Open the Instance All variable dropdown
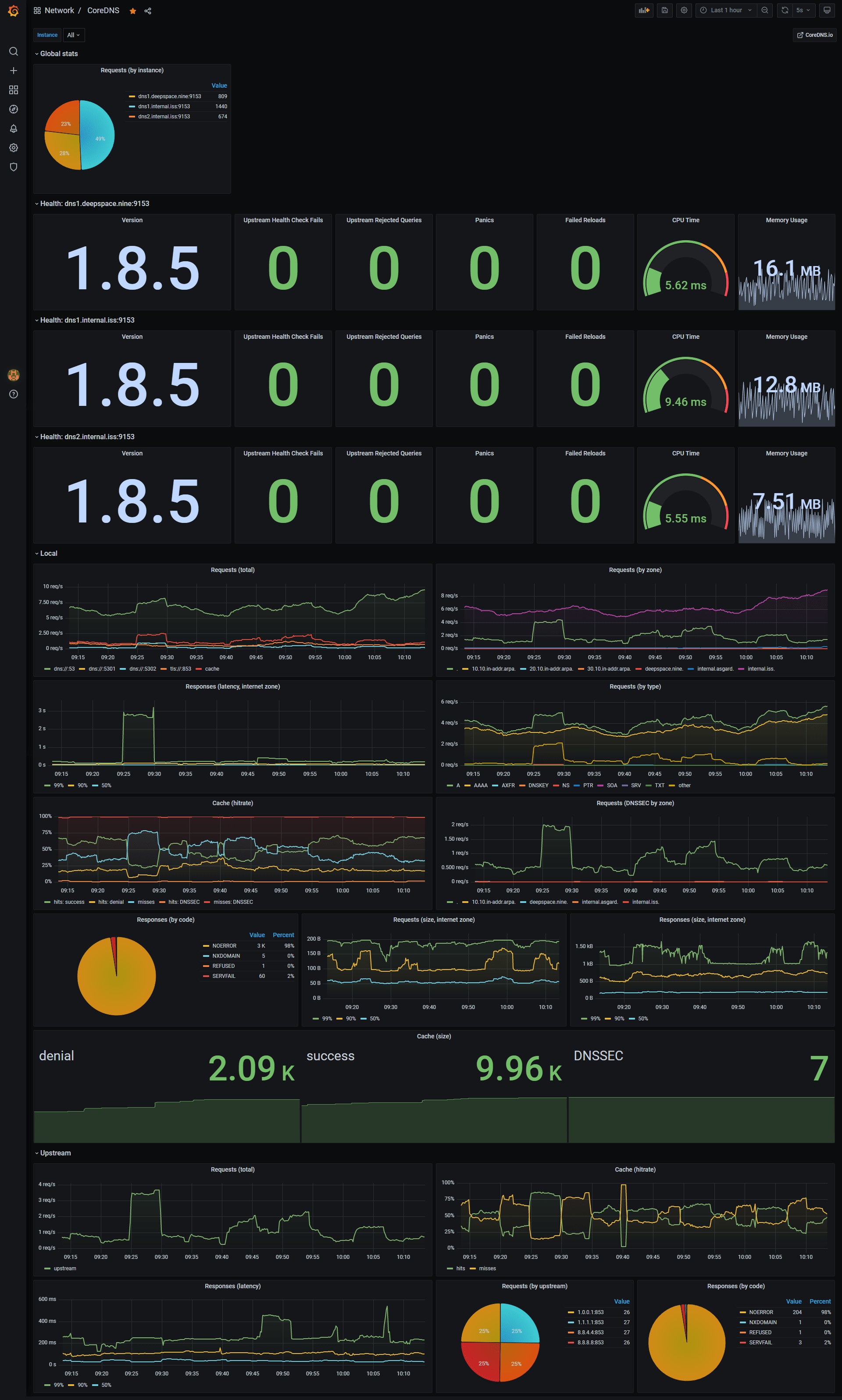The height and width of the screenshot is (1400, 842). click(73, 35)
